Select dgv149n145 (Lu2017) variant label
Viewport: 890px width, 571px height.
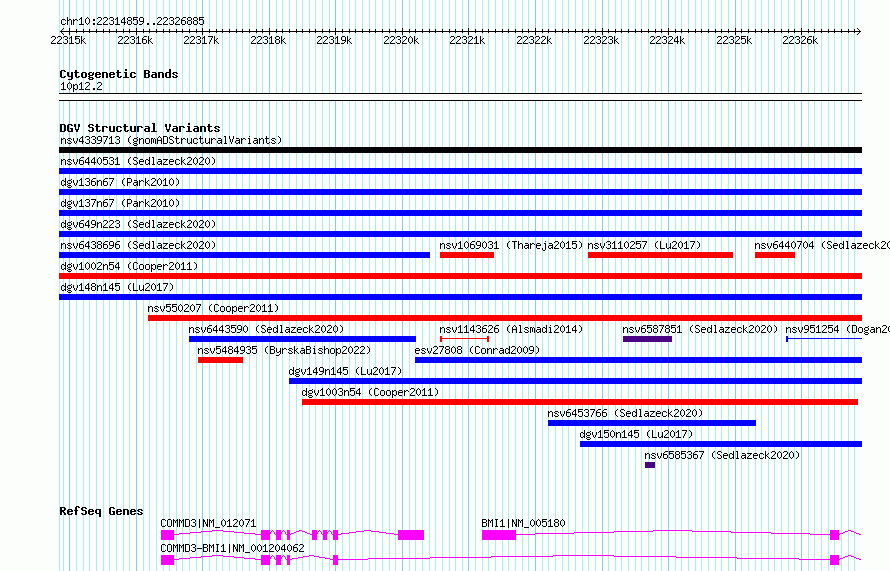coord(345,371)
